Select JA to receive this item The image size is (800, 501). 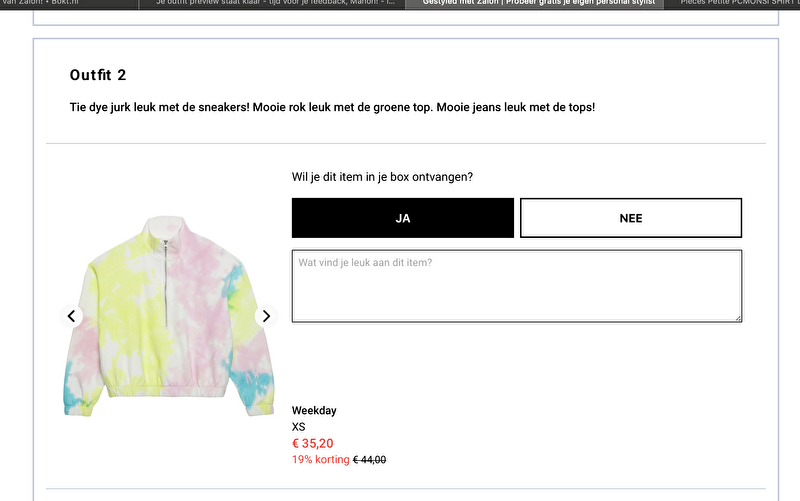[403, 218]
